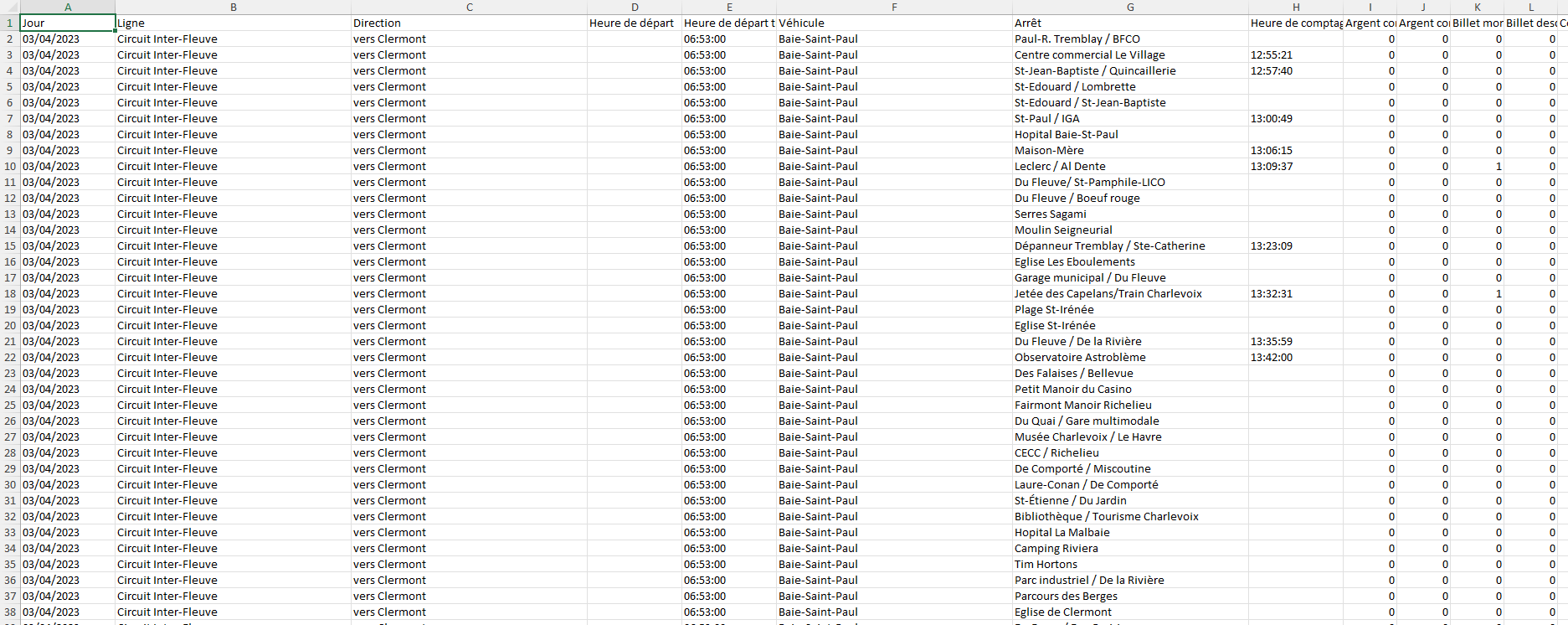Click cell 'Laure-Conan / De Comporté'

(x=1131, y=484)
